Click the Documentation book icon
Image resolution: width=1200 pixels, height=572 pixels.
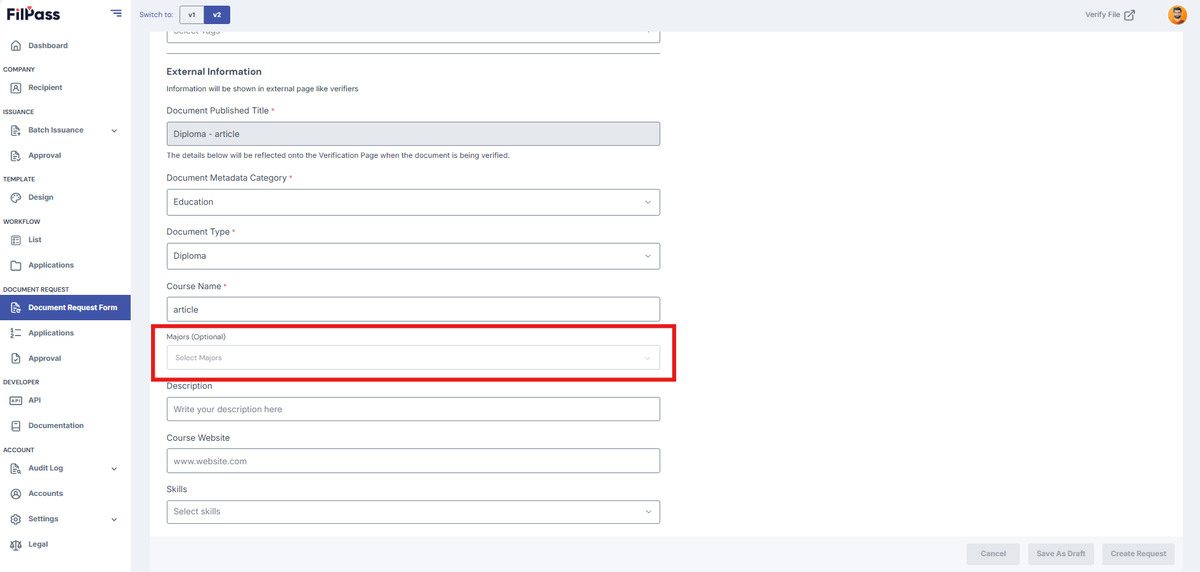(16, 426)
